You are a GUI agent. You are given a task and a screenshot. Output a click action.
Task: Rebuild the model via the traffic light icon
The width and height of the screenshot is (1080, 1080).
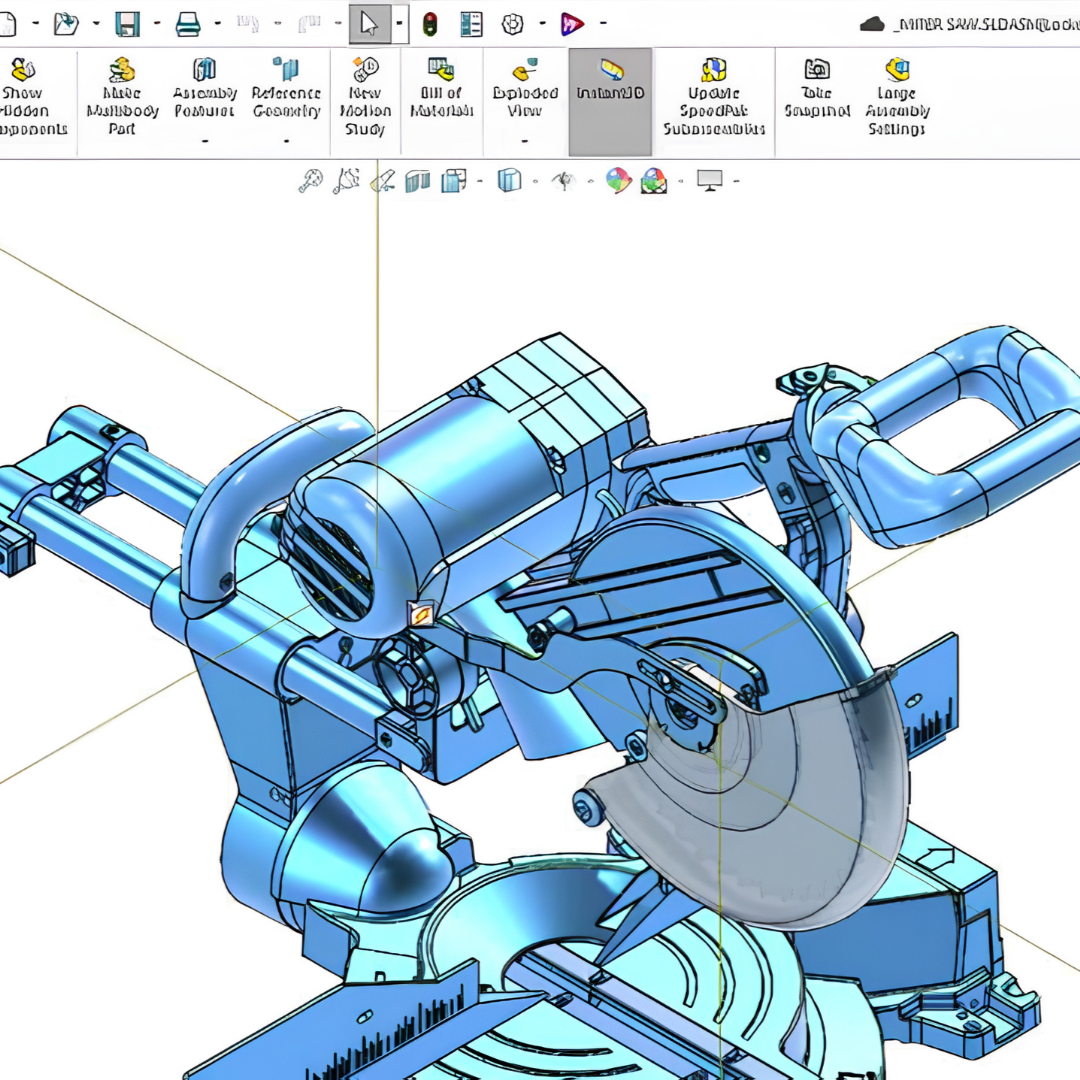click(x=430, y=24)
